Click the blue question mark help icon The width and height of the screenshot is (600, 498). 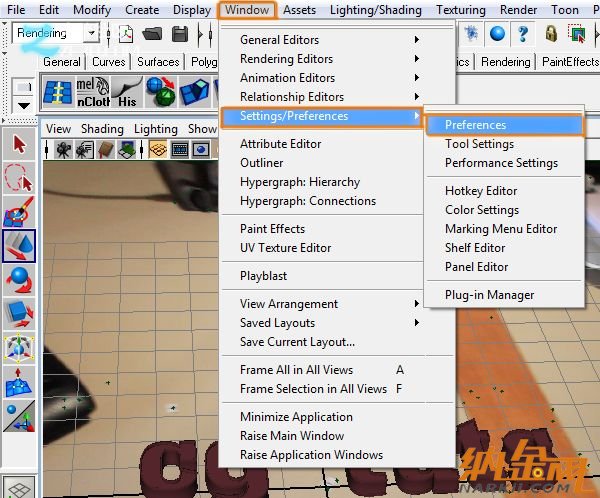click(x=522, y=34)
